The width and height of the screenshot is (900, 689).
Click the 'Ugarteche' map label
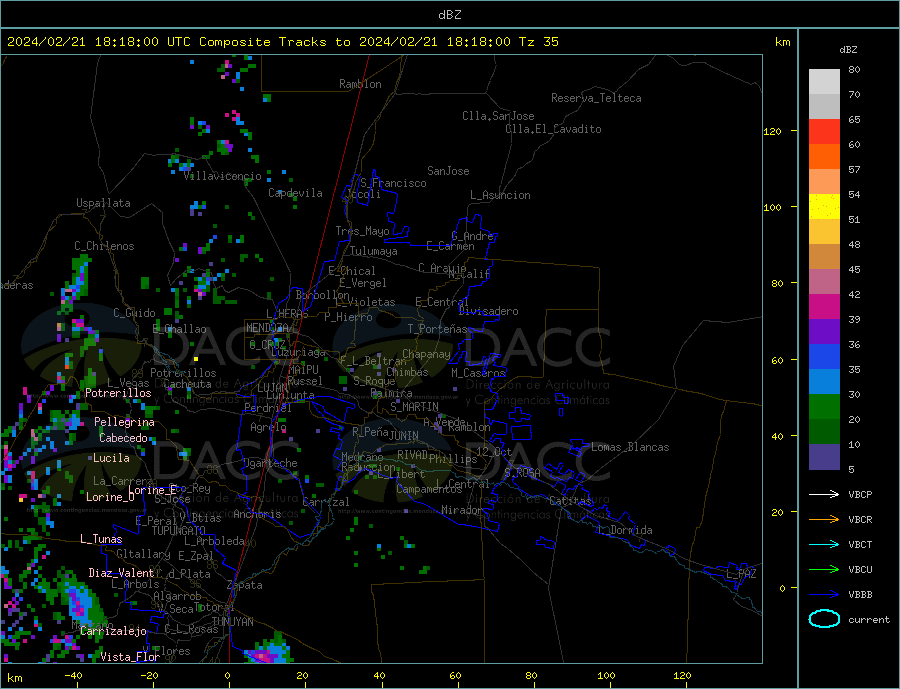point(270,463)
